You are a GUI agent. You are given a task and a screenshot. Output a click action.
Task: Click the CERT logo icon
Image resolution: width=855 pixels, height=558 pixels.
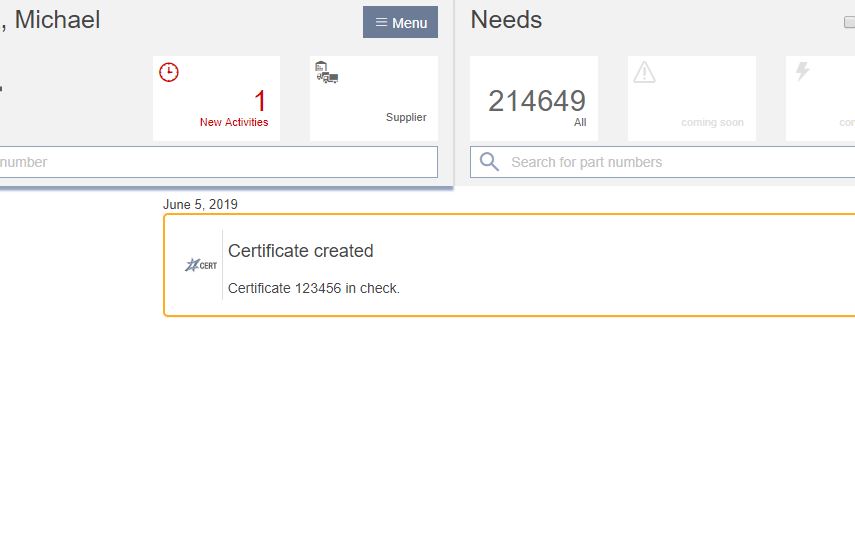tap(201, 265)
